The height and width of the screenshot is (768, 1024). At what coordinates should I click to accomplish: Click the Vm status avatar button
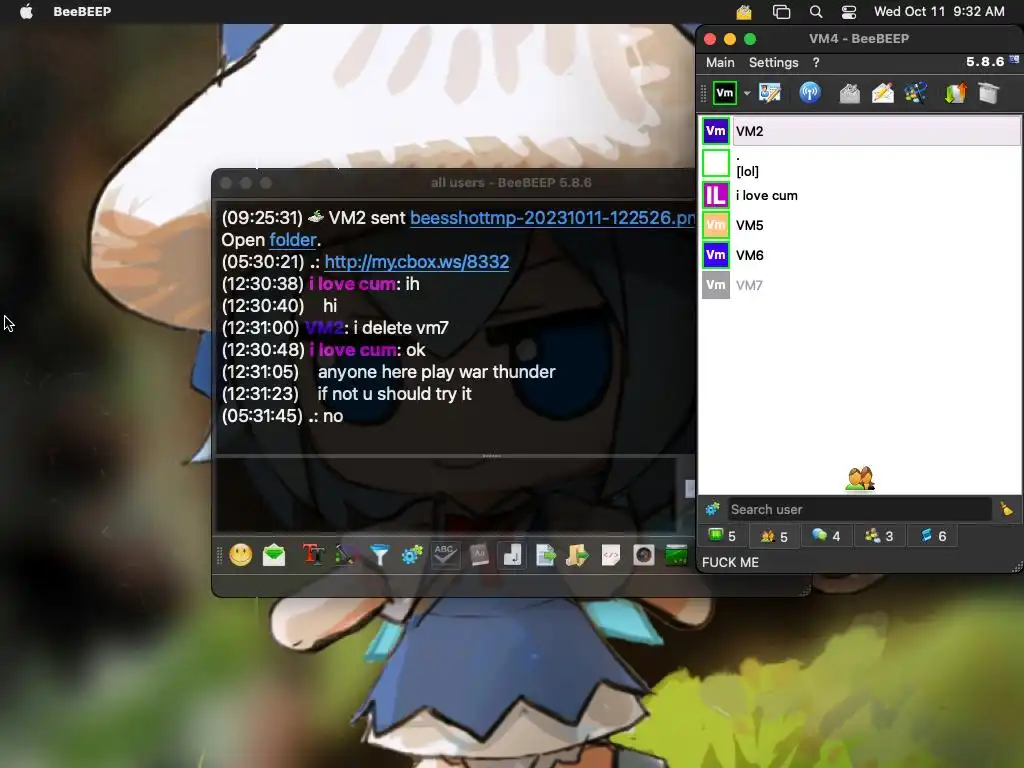(x=725, y=93)
